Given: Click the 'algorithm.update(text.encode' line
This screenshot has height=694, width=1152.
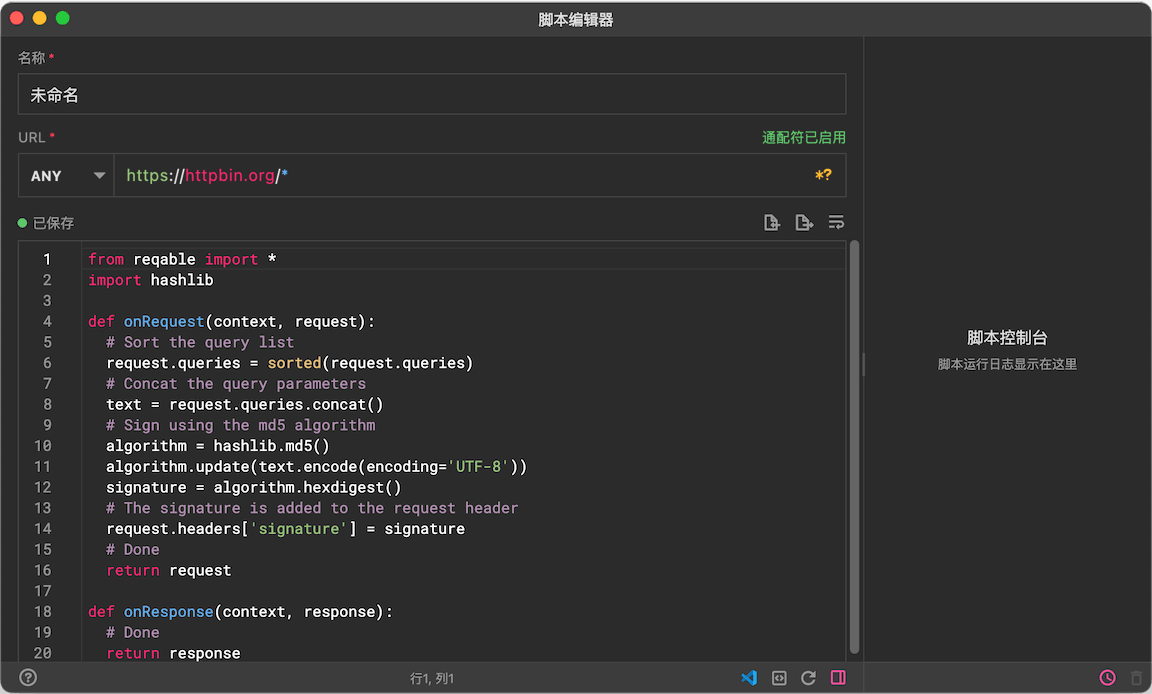Looking at the screenshot, I should click(317, 466).
